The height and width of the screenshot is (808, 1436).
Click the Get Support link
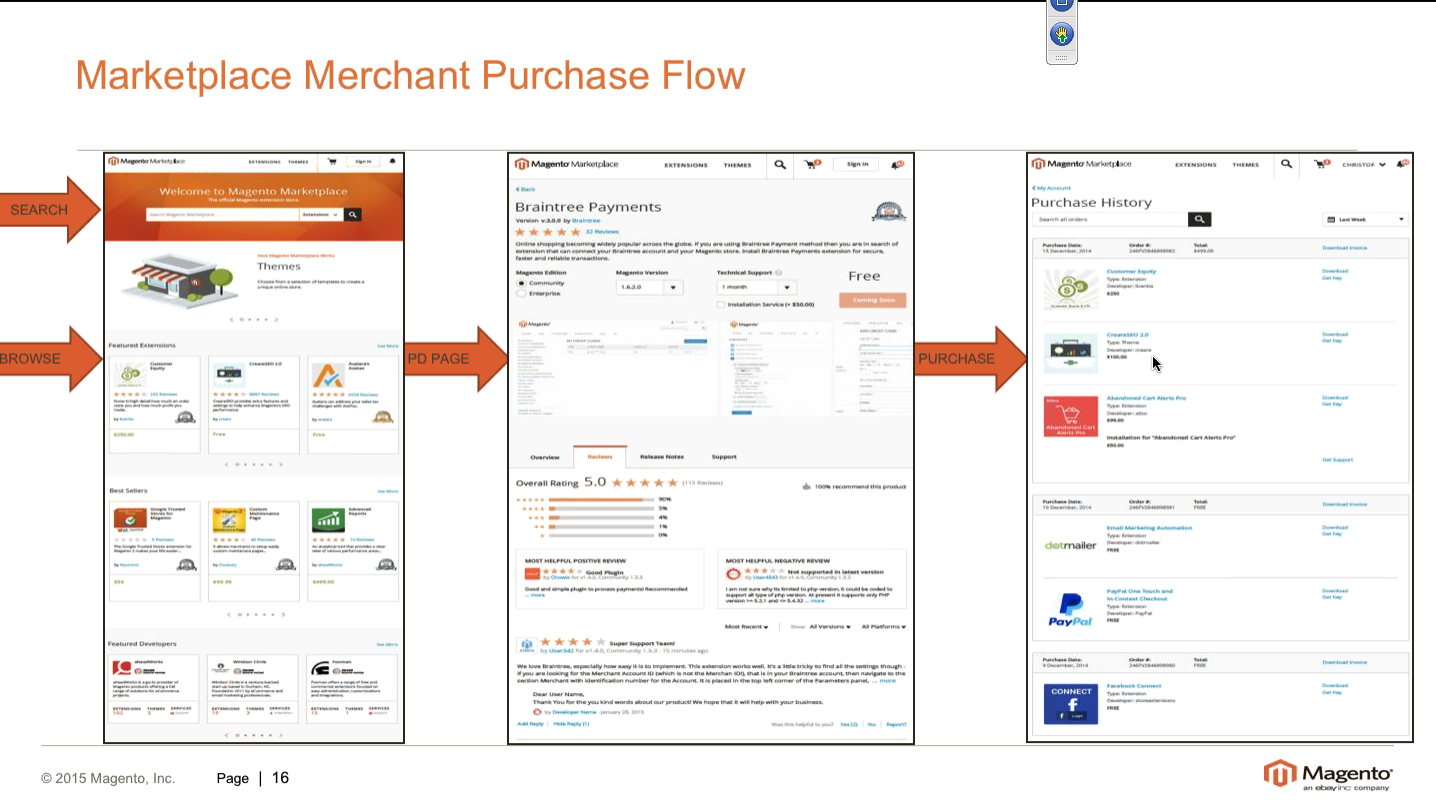coord(1337,460)
